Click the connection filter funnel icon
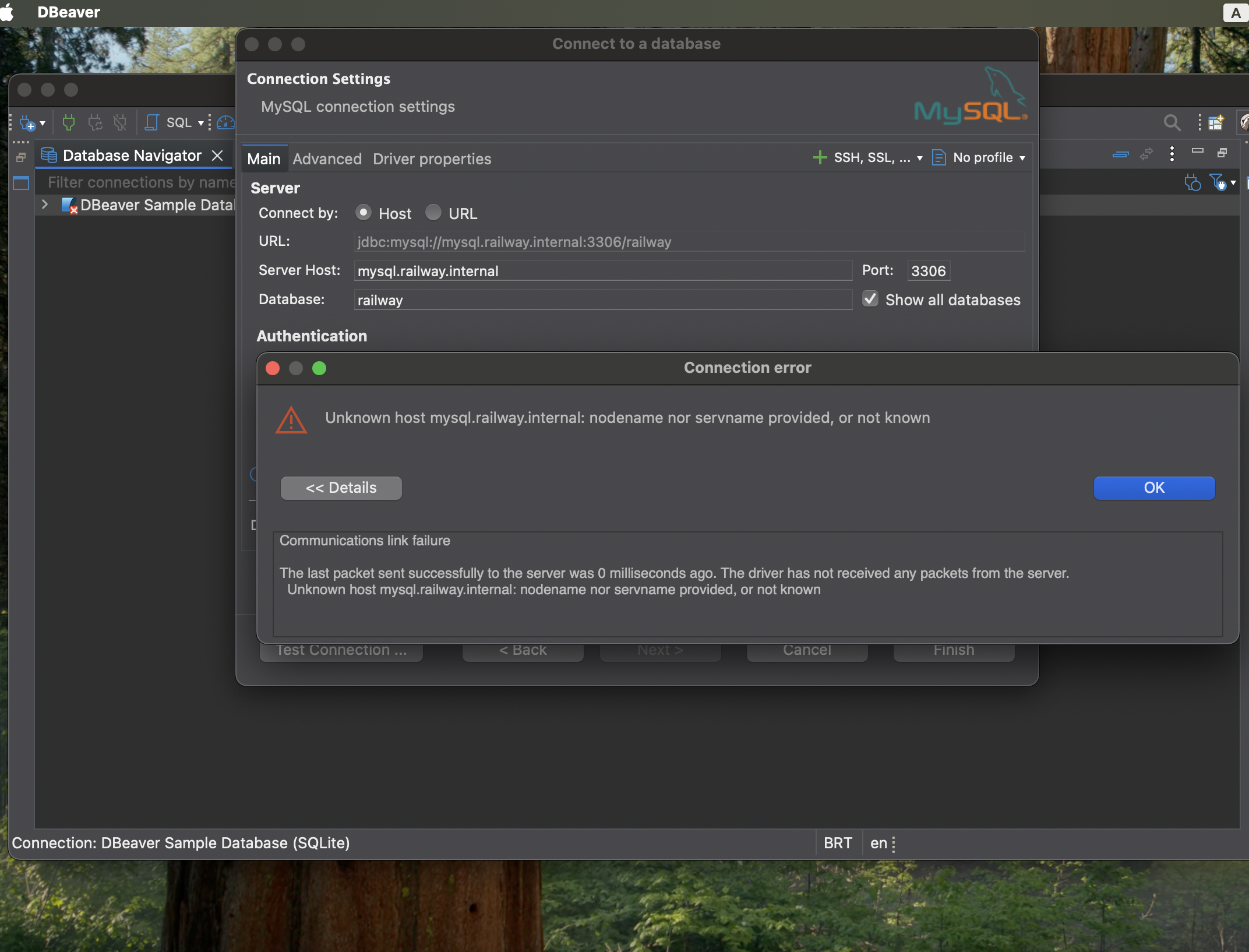 pos(1217,183)
